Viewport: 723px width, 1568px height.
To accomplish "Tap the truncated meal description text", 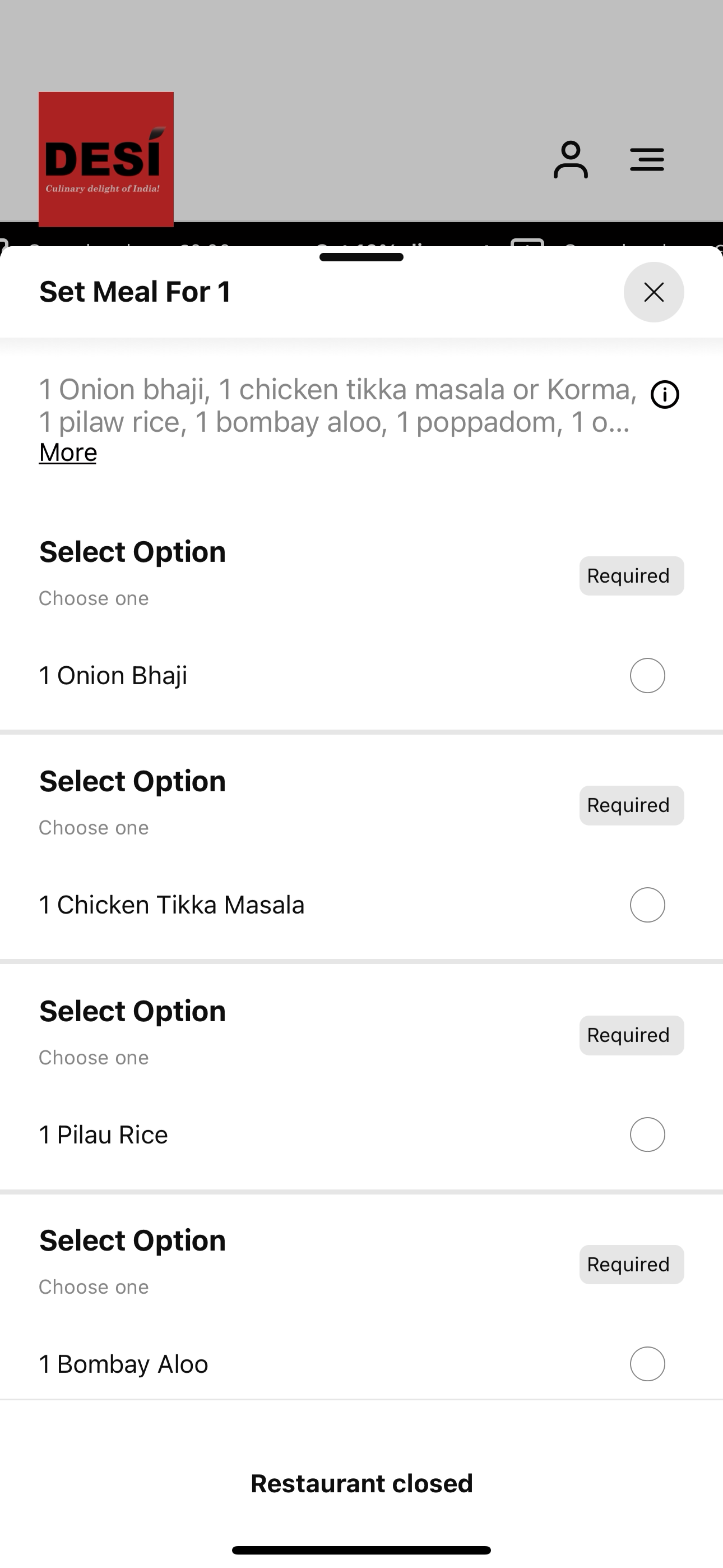I will tap(338, 405).
